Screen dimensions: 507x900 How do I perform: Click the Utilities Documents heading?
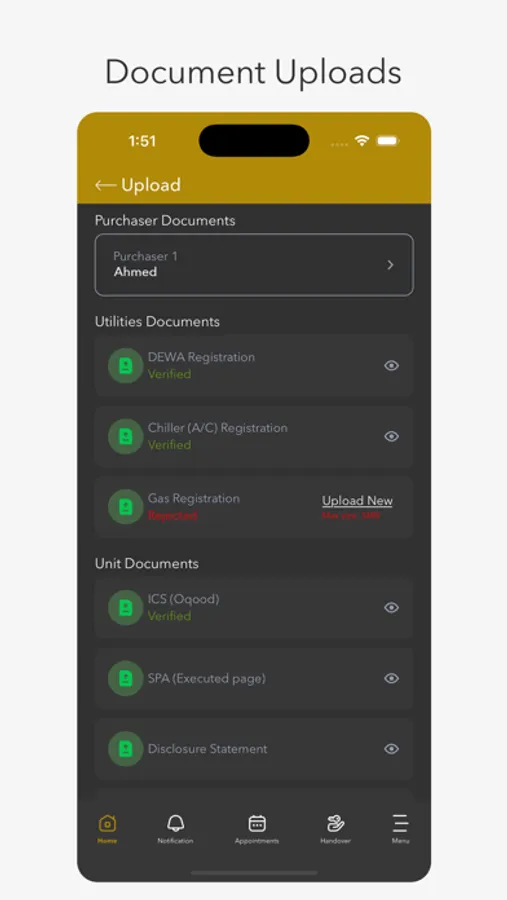coord(157,321)
